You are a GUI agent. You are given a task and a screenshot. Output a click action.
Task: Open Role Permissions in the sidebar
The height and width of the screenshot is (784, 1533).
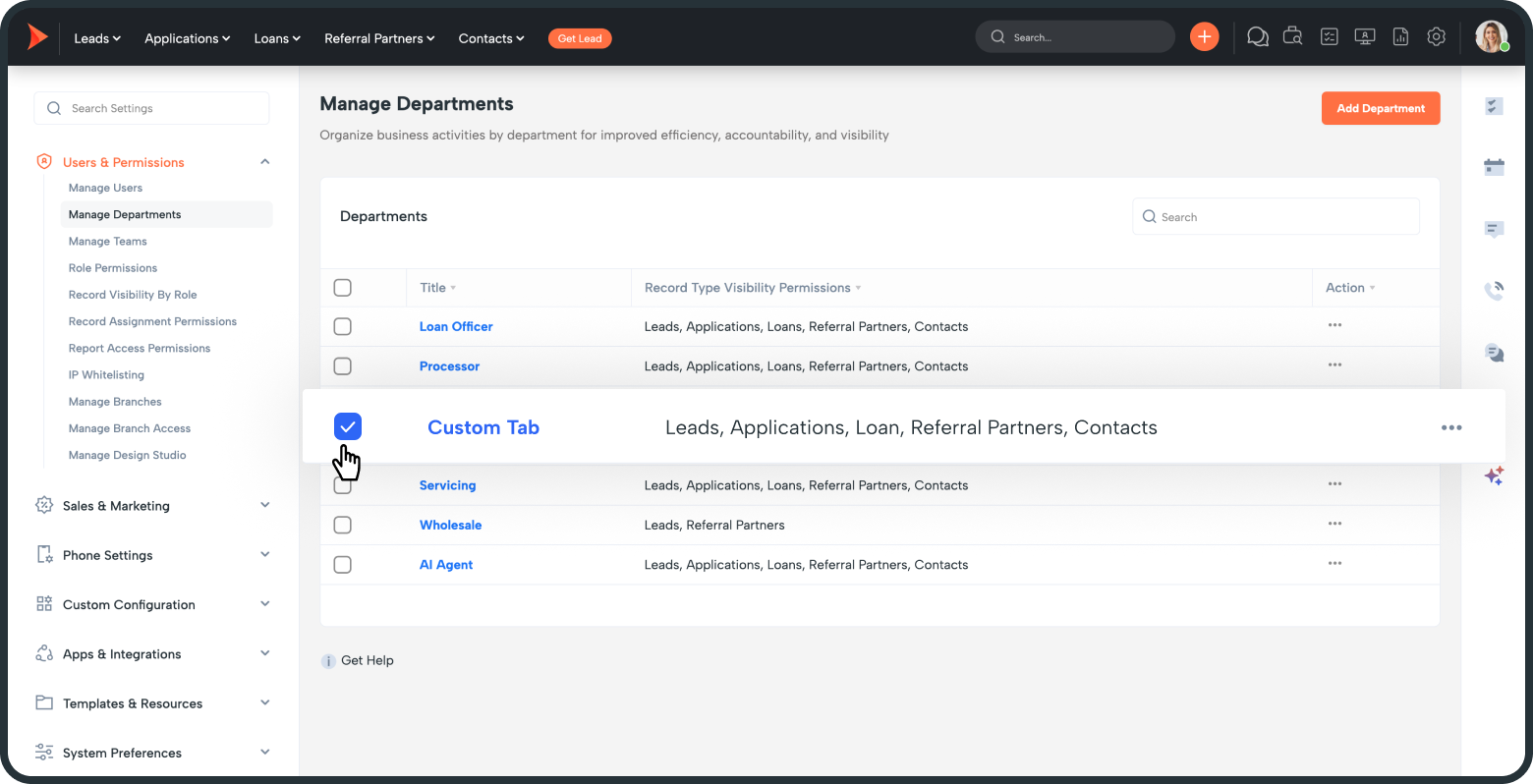pyautogui.click(x=113, y=267)
